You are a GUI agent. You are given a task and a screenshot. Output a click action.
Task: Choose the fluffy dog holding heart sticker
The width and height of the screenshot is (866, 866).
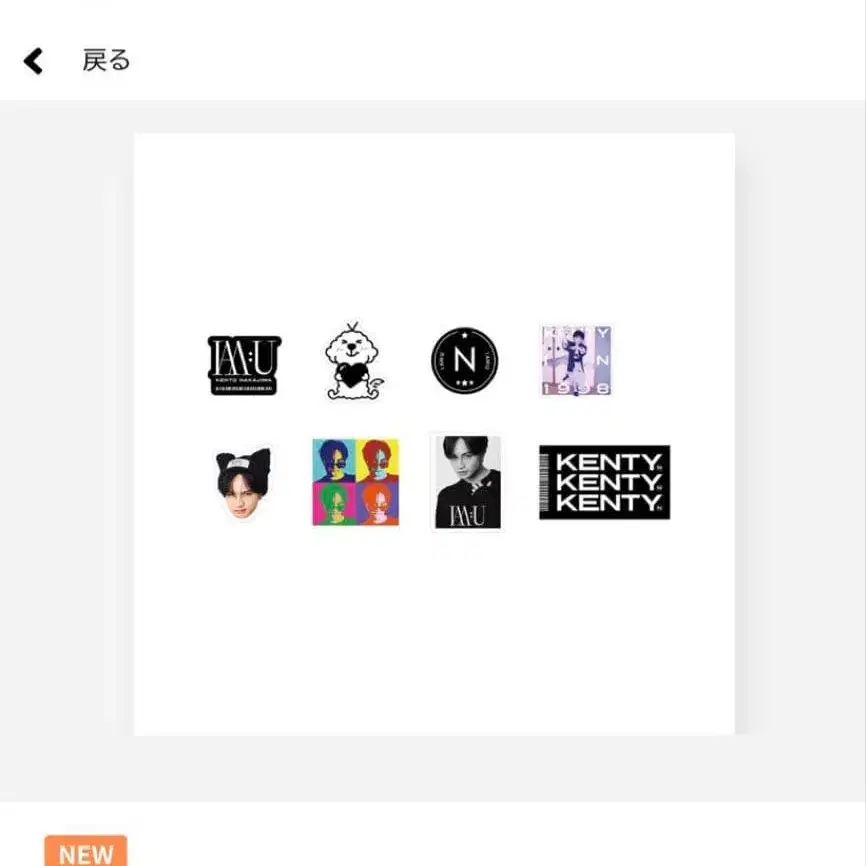353,361
